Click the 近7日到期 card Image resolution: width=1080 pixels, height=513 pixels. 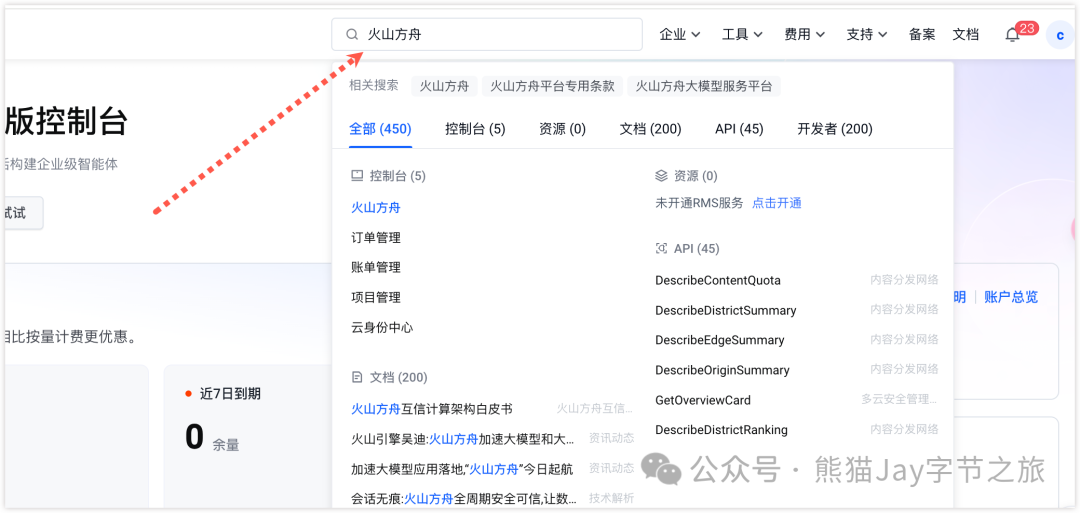pyautogui.click(x=247, y=438)
